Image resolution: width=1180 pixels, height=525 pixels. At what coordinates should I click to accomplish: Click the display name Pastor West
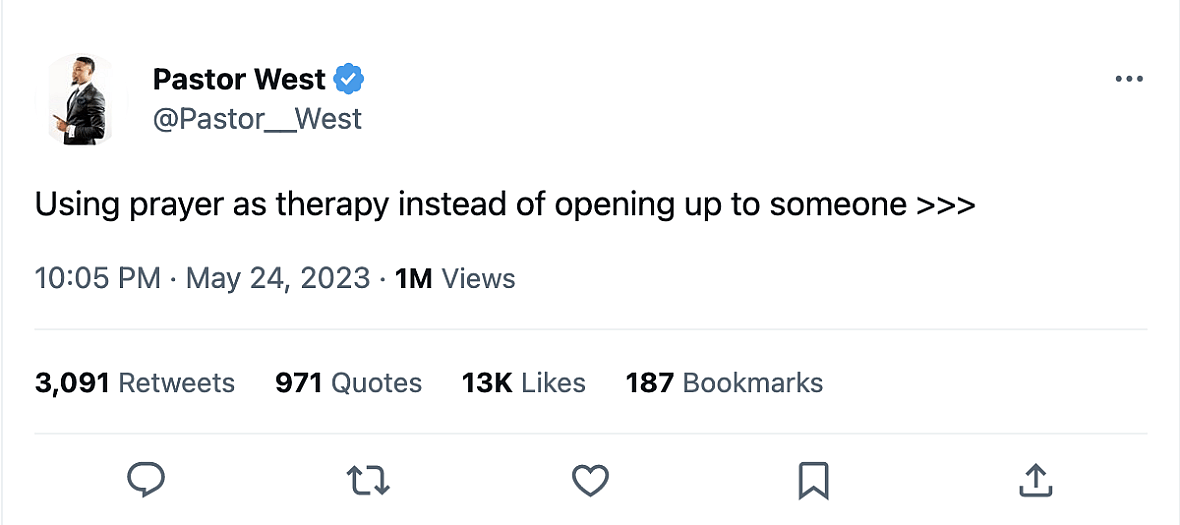239,78
